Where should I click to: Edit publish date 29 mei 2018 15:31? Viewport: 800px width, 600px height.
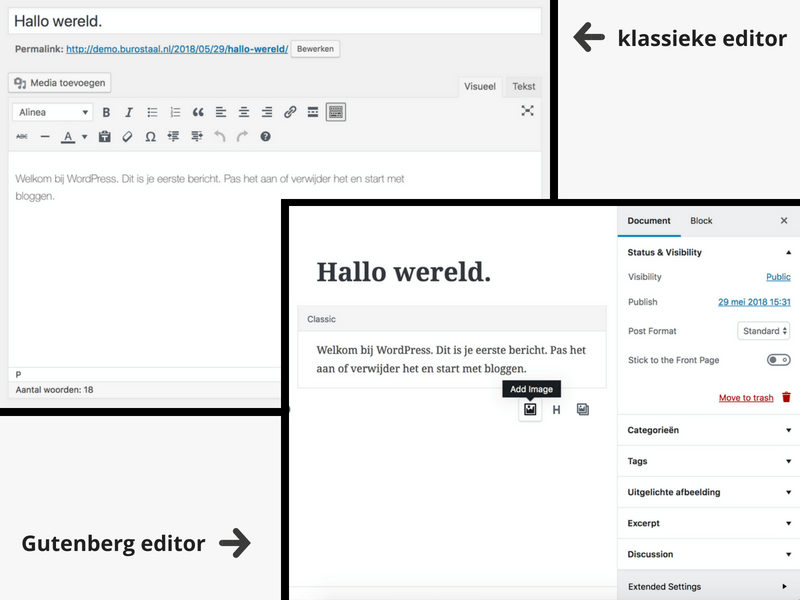(754, 302)
